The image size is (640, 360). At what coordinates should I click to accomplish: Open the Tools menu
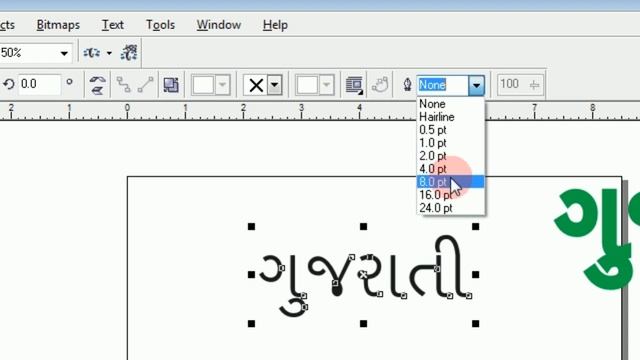click(x=160, y=25)
